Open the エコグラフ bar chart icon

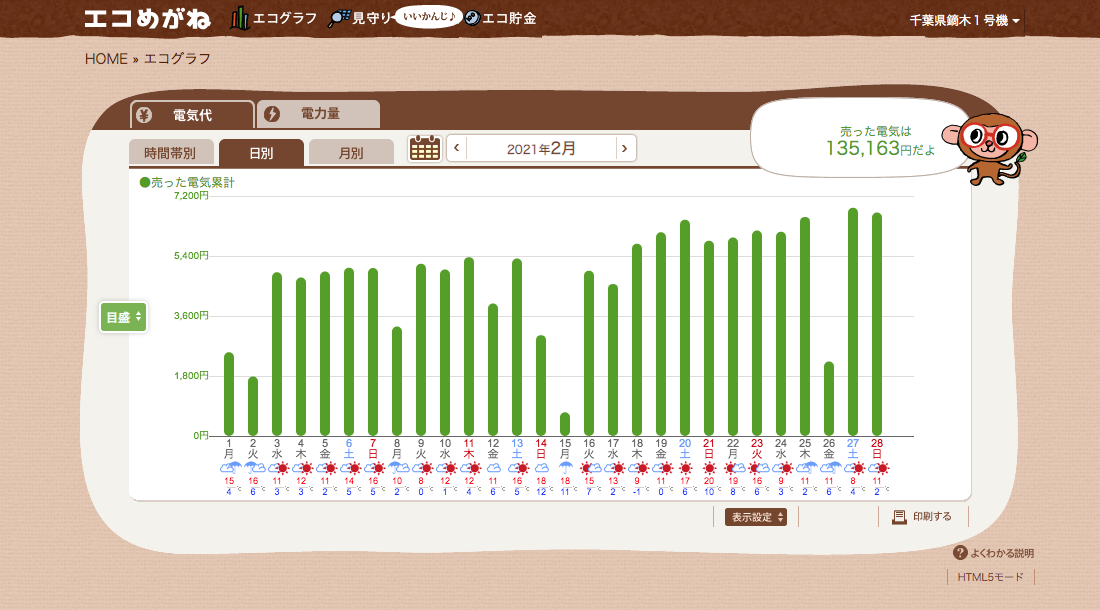click(240, 18)
